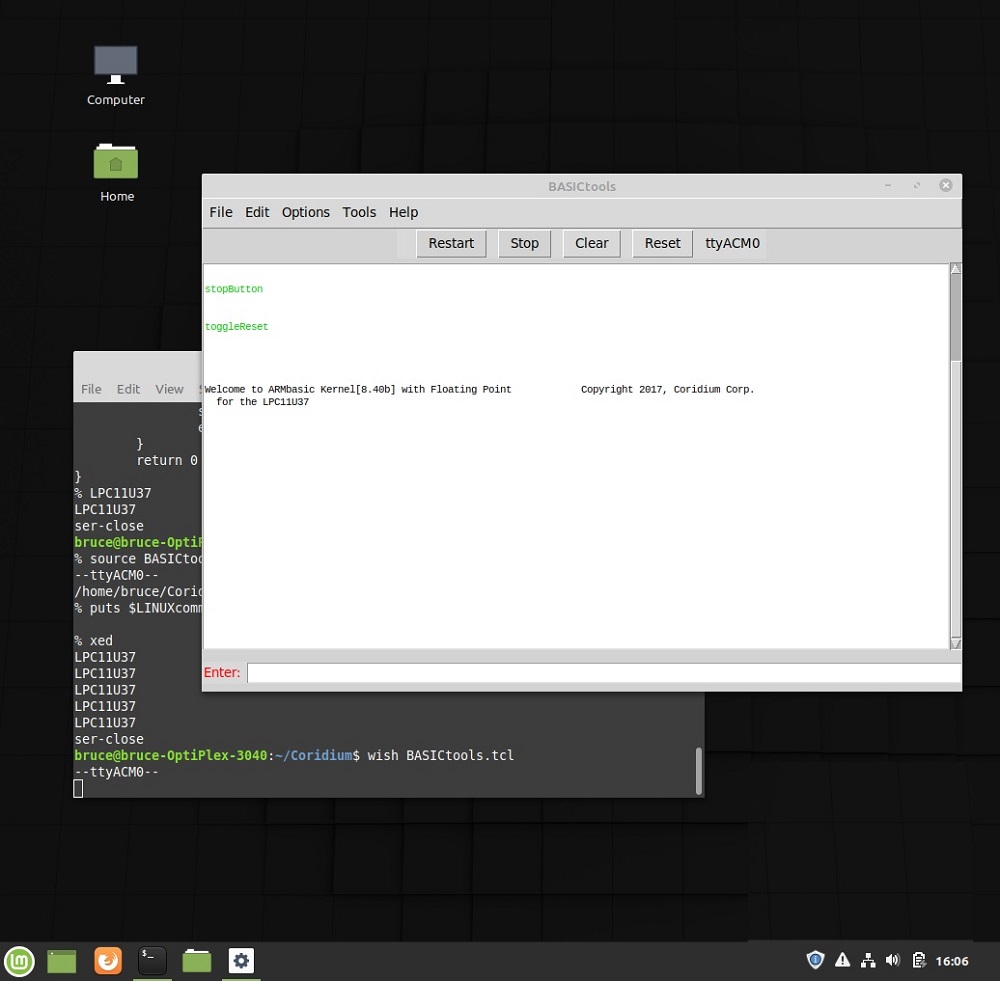Click the settings gear taskbar icon
Image resolution: width=1000 pixels, height=981 pixels.
pyautogui.click(x=241, y=961)
